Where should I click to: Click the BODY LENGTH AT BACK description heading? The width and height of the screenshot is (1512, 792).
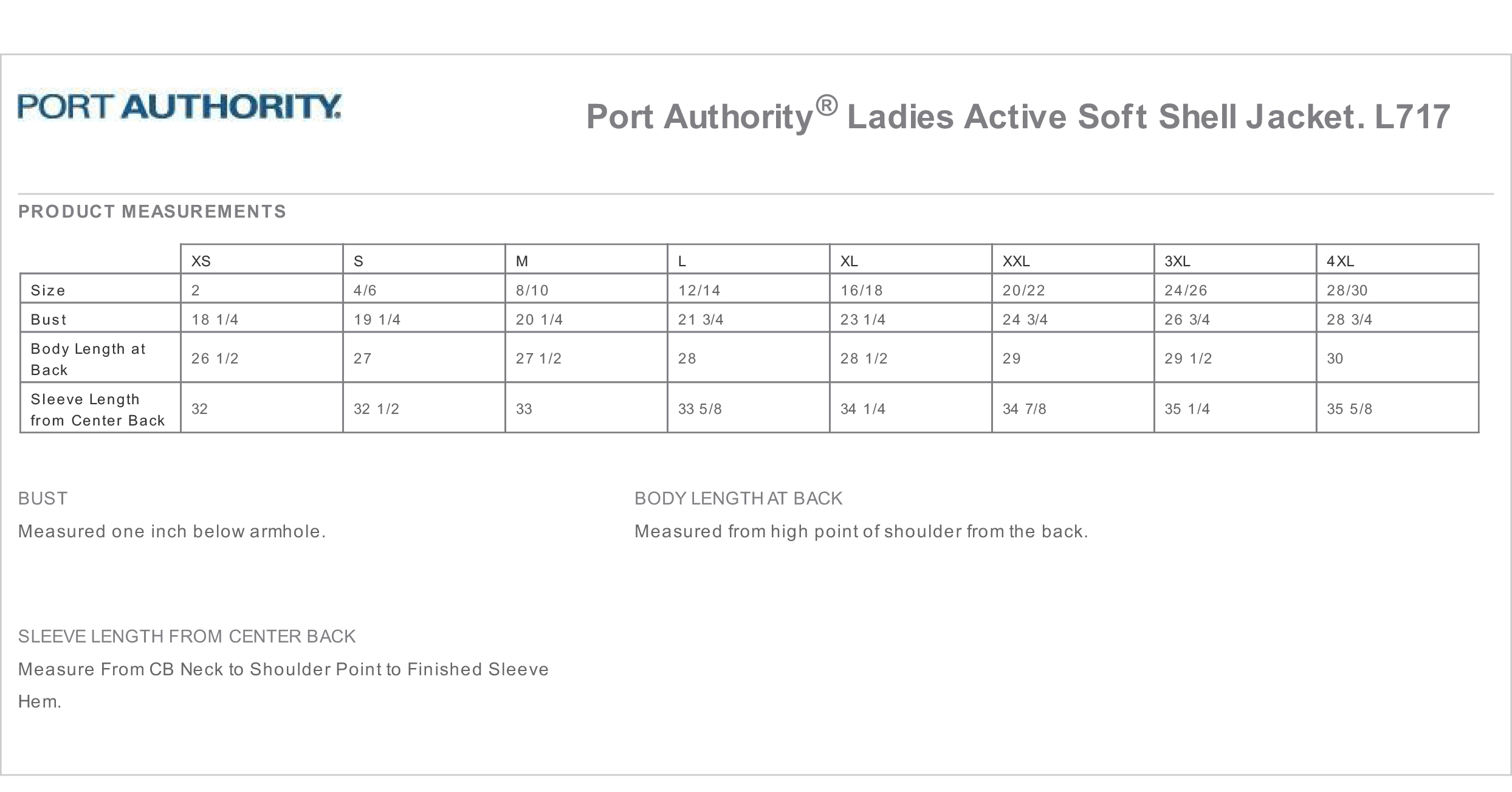(738, 498)
